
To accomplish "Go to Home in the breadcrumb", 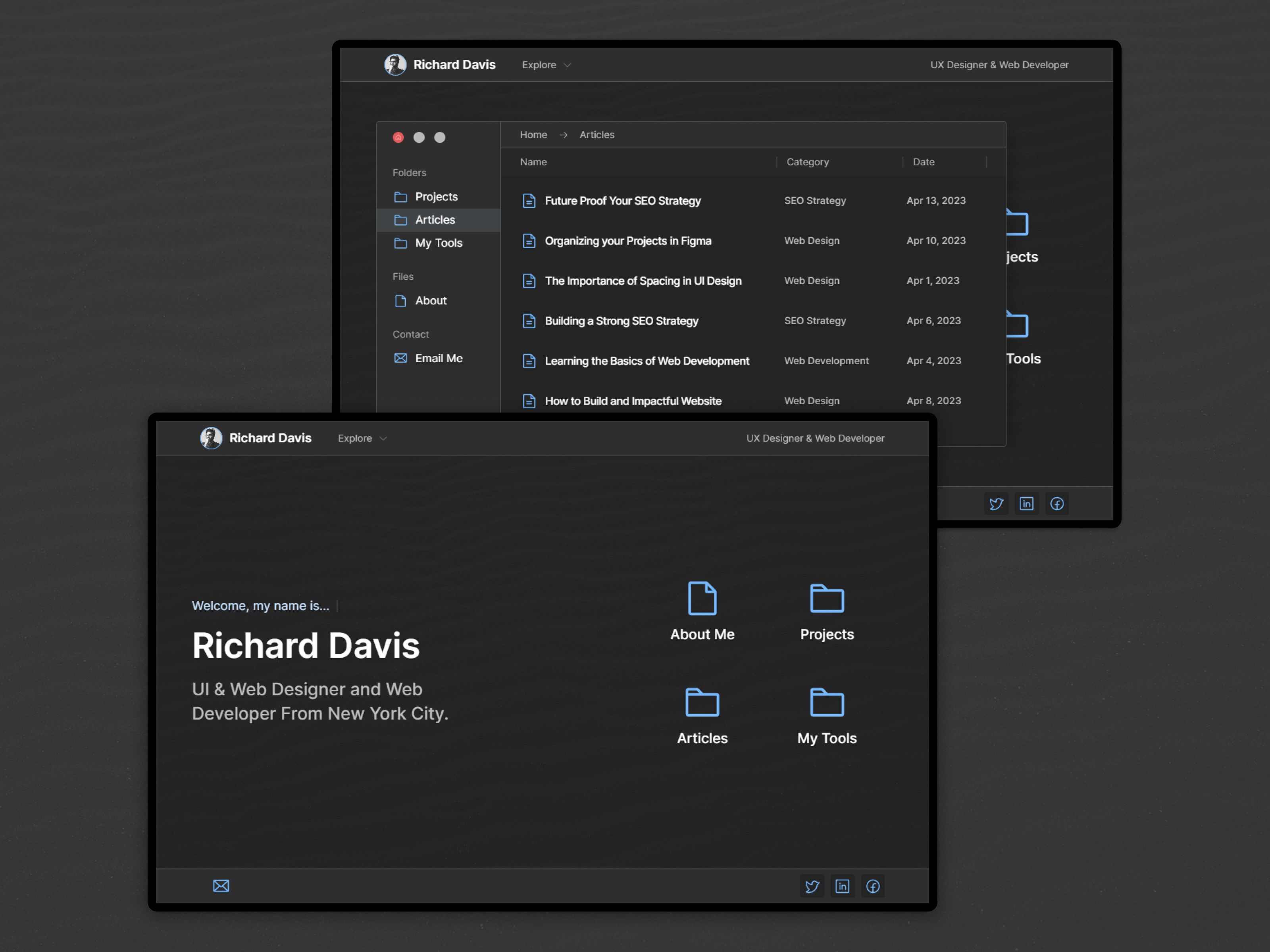I will (533, 135).
